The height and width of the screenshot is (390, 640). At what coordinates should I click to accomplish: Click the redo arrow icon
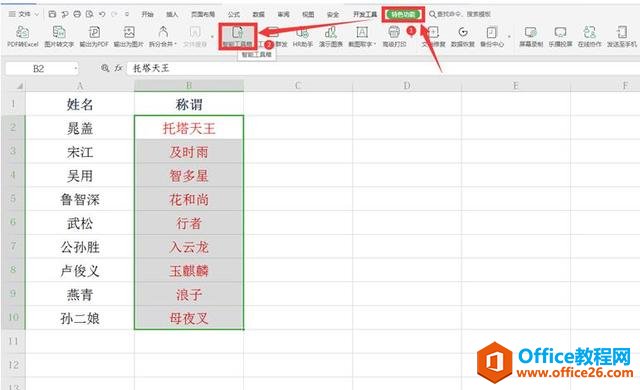(x=114, y=14)
